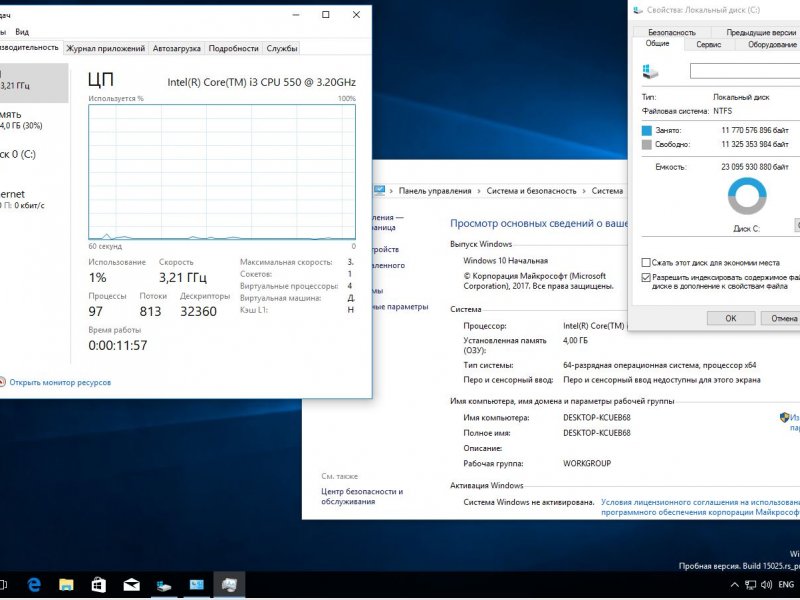Screen dimensions: 800x600
Task: Open the Сервис tab
Action: 709,44
